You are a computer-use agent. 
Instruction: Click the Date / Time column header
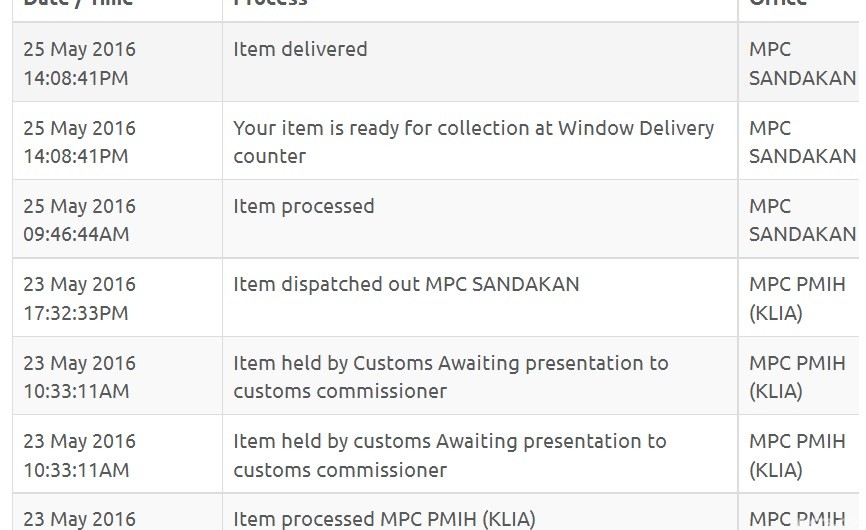[78, 2]
